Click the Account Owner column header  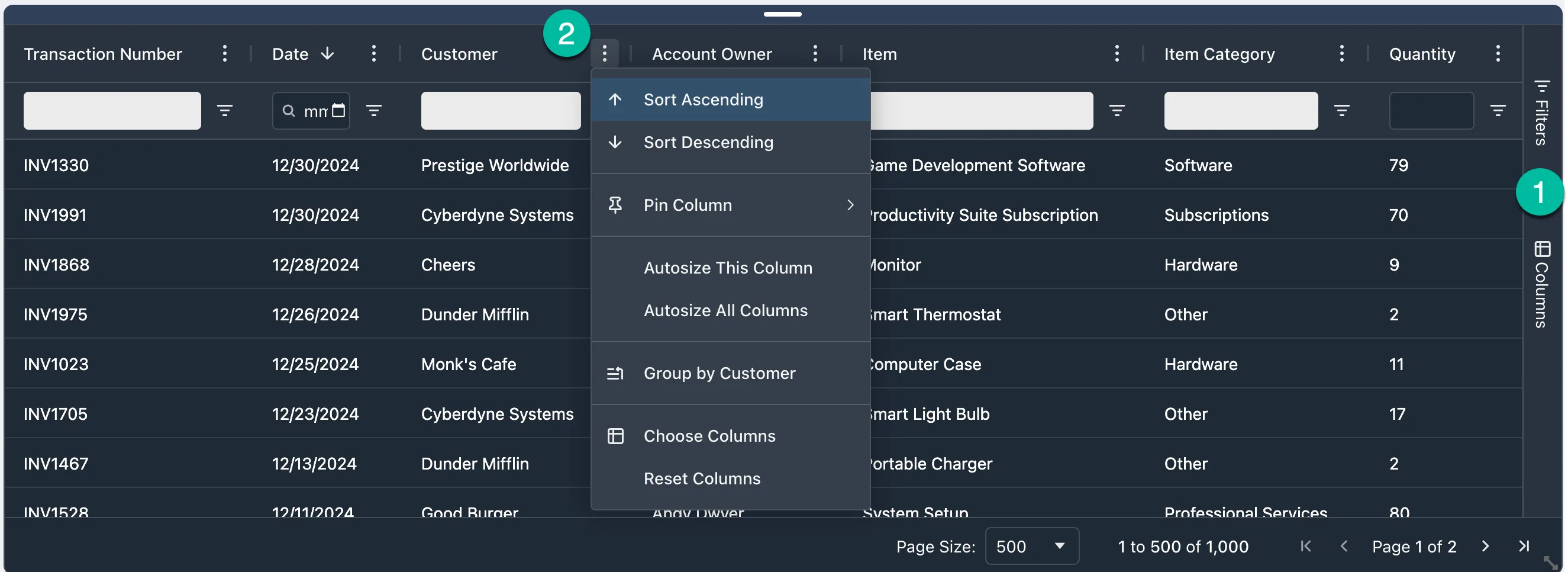[x=712, y=54]
